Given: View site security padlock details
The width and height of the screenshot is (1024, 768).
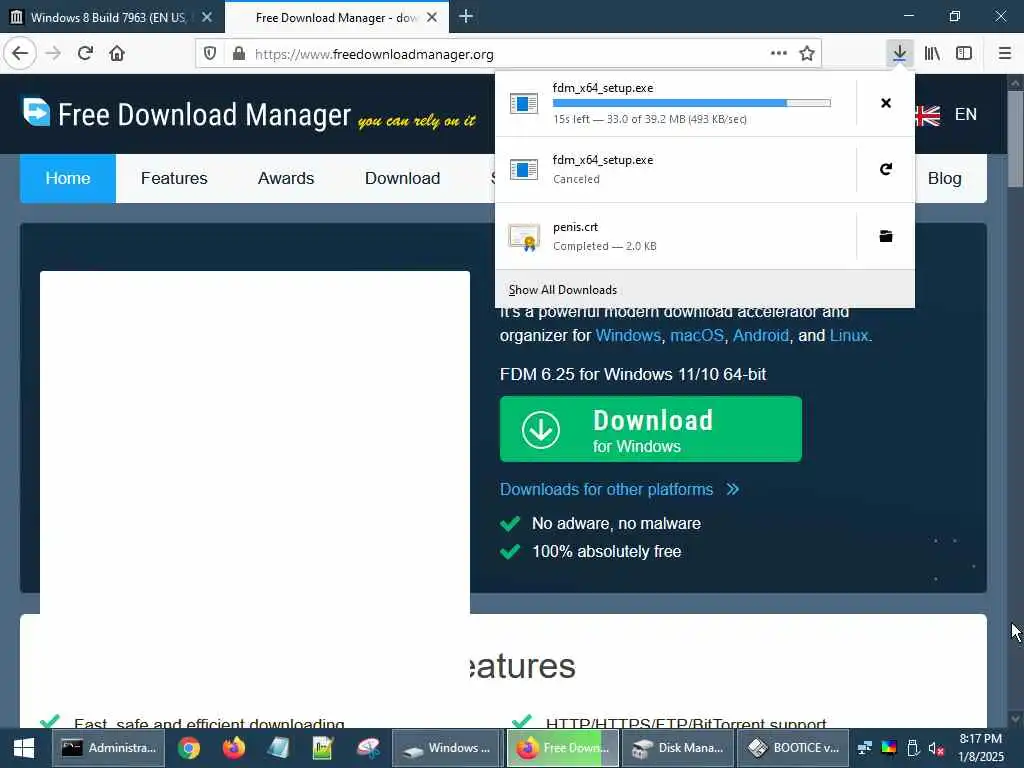Looking at the screenshot, I should (x=239, y=54).
